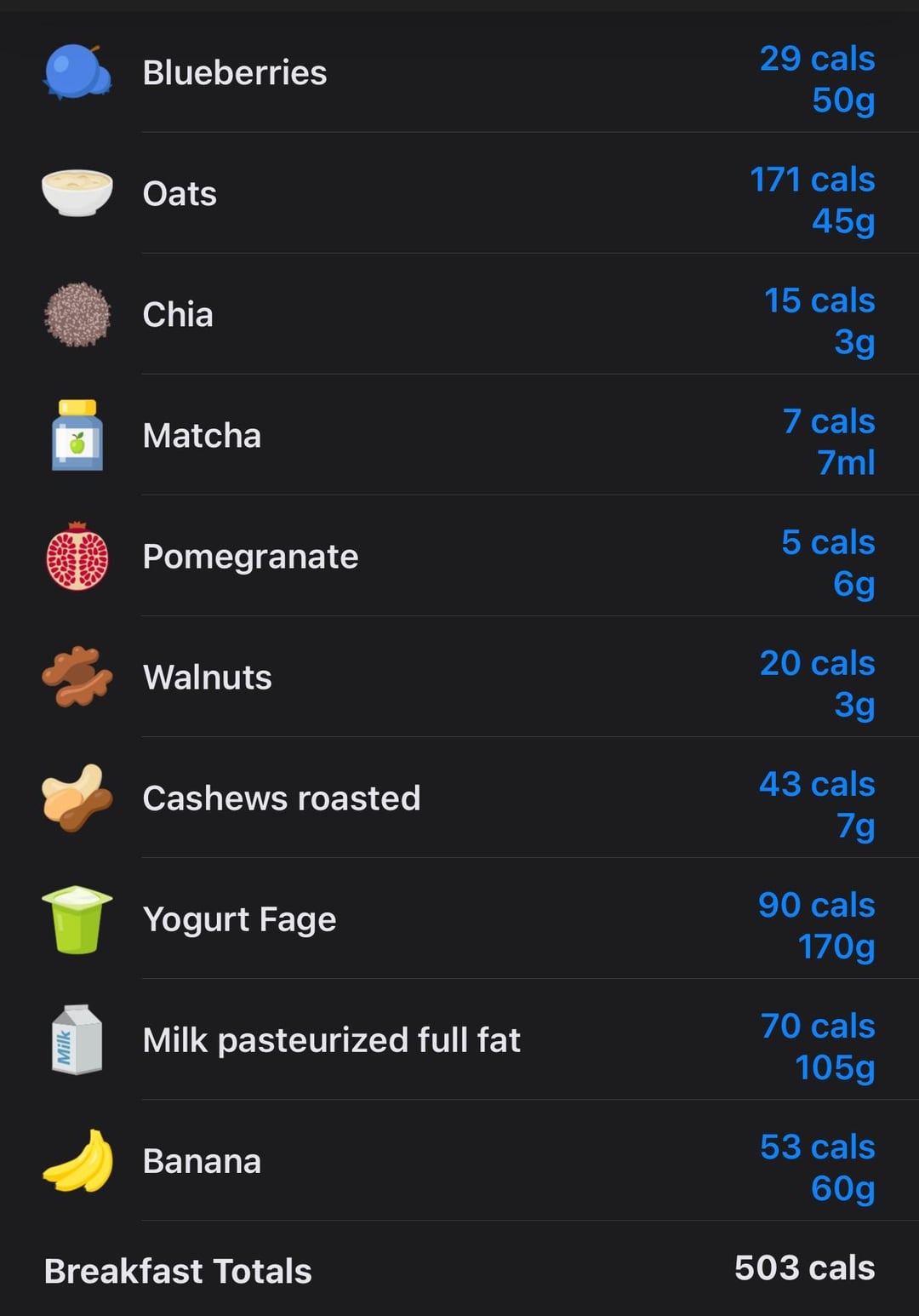Select the Banana icon
This screenshot has width=919, height=1316.
point(77,1161)
